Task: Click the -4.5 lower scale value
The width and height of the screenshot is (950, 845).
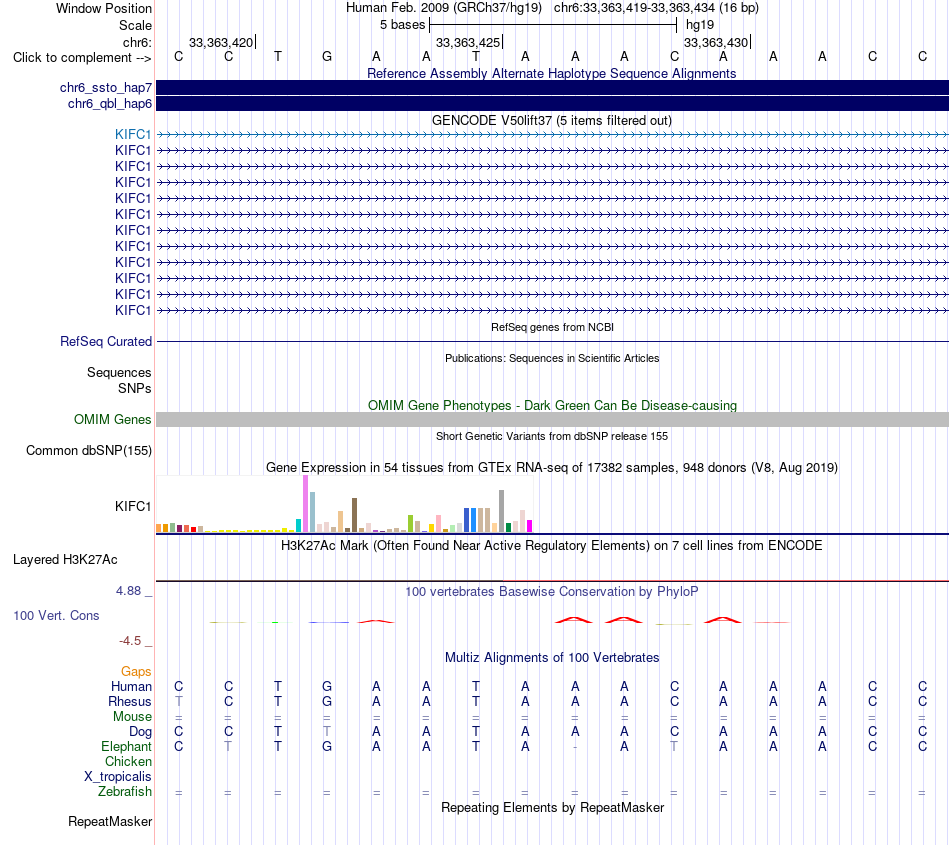Action: point(130,640)
